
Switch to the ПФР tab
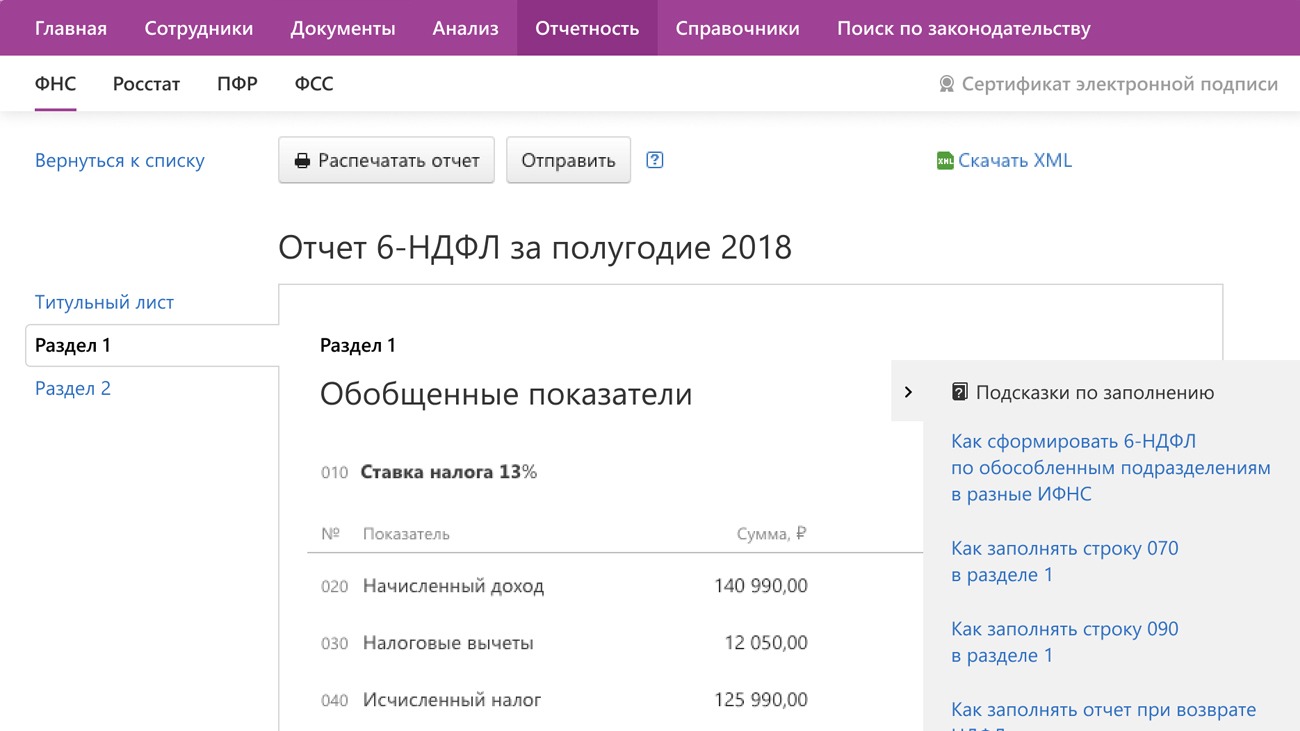pyautogui.click(x=237, y=84)
